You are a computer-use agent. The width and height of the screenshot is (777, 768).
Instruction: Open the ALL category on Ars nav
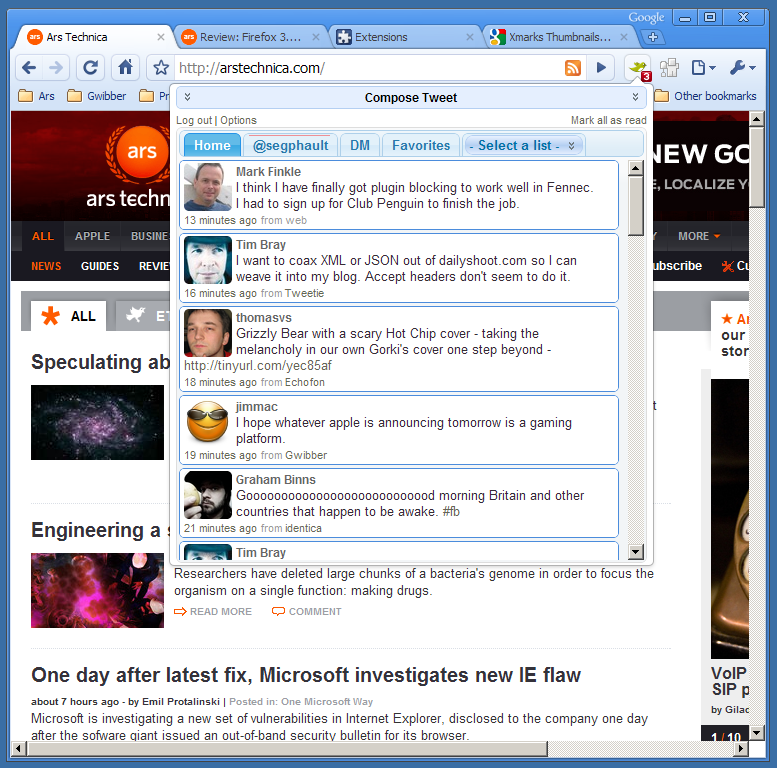43,236
